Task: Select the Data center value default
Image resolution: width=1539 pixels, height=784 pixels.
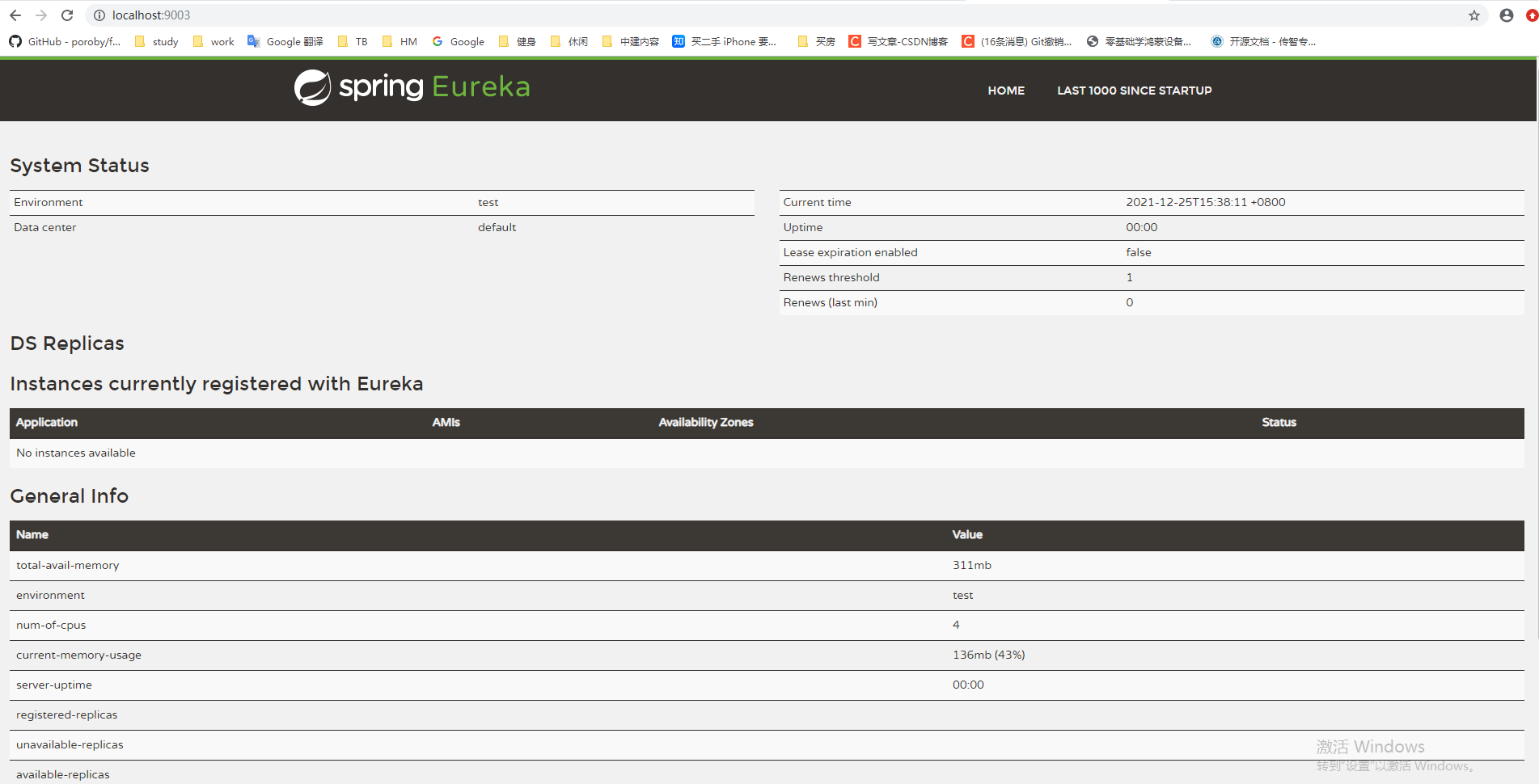Action: 497,227
